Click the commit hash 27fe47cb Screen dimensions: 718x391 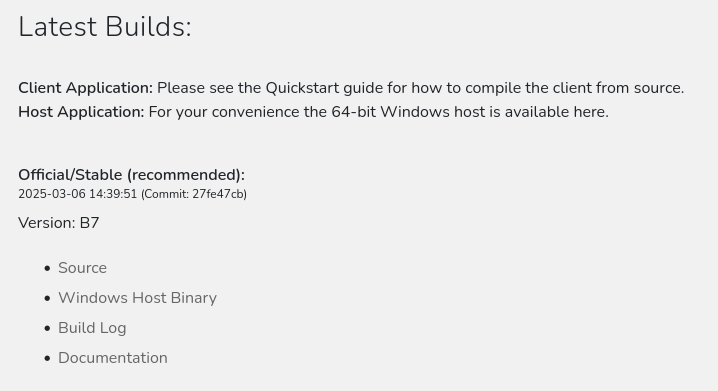(218, 194)
